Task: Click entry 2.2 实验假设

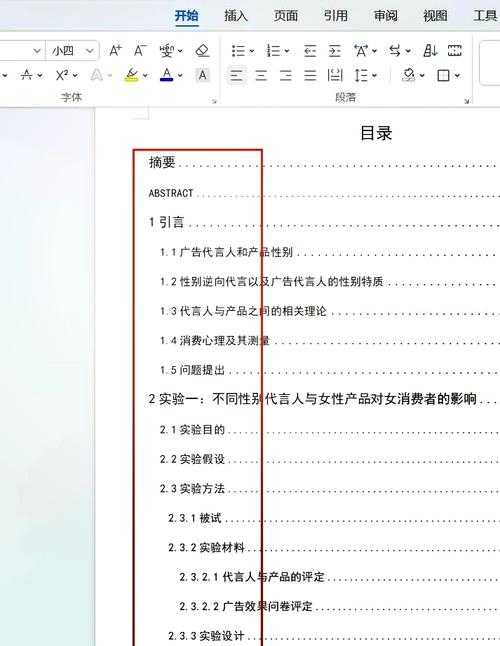Action: (192, 459)
